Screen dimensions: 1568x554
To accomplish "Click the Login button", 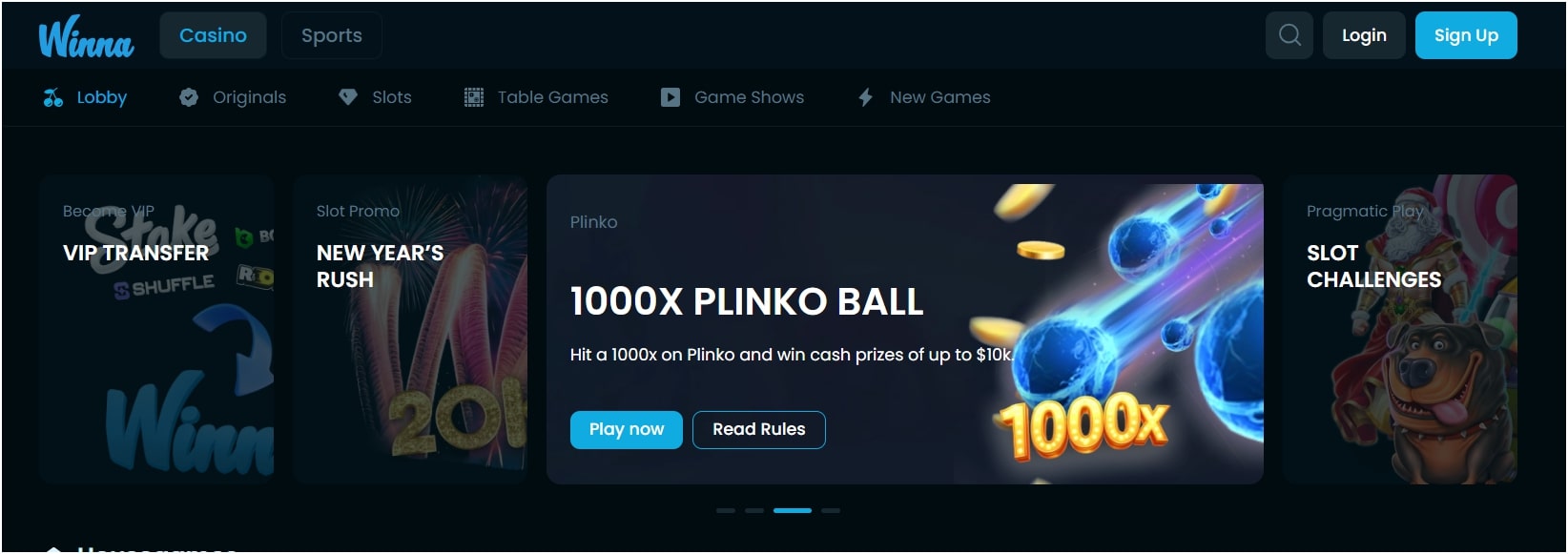I will (x=1364, y=35).
